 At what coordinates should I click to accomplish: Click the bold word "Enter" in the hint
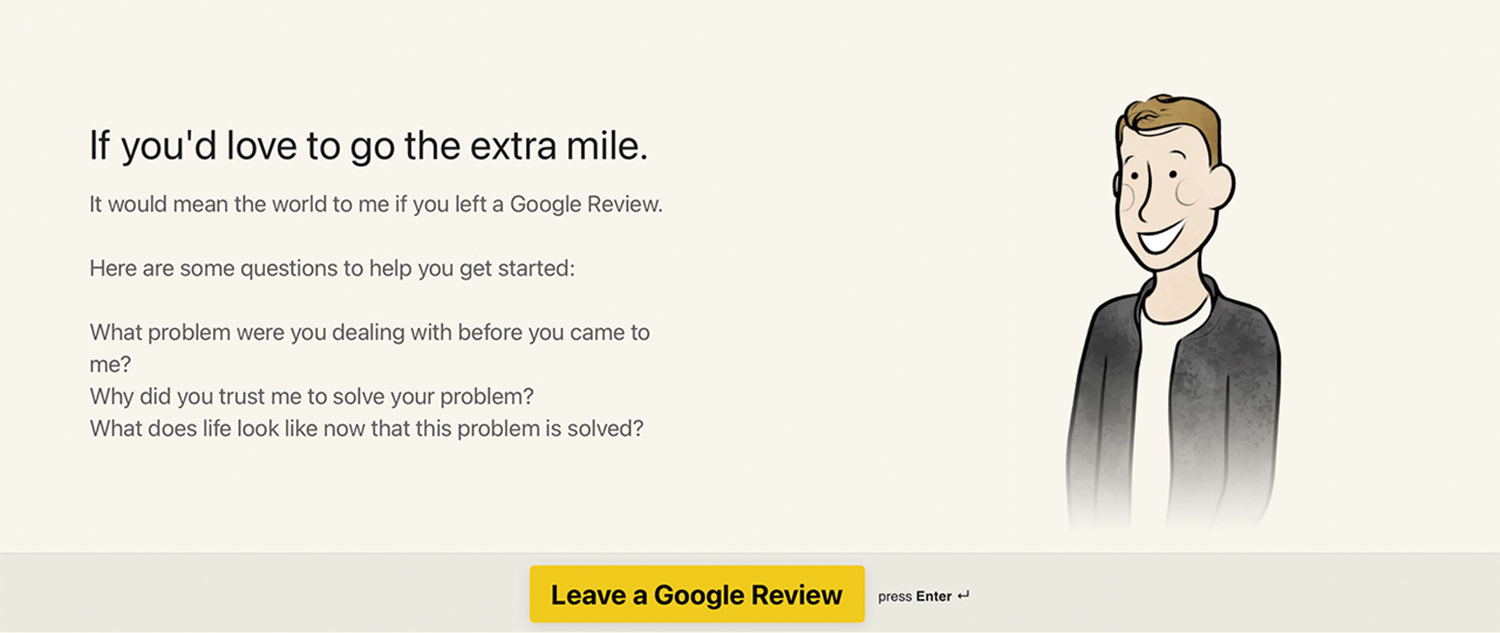tap(934, 597)
